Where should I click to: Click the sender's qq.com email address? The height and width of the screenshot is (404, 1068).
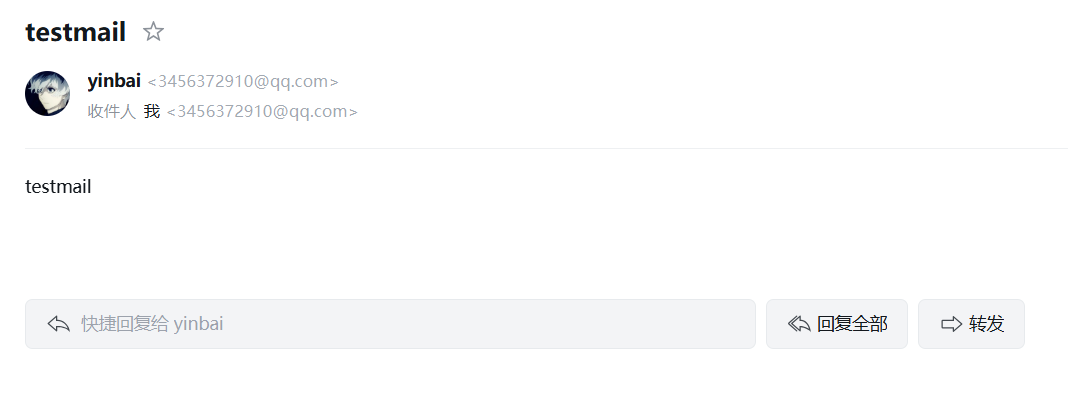click(x=243, y=82)
